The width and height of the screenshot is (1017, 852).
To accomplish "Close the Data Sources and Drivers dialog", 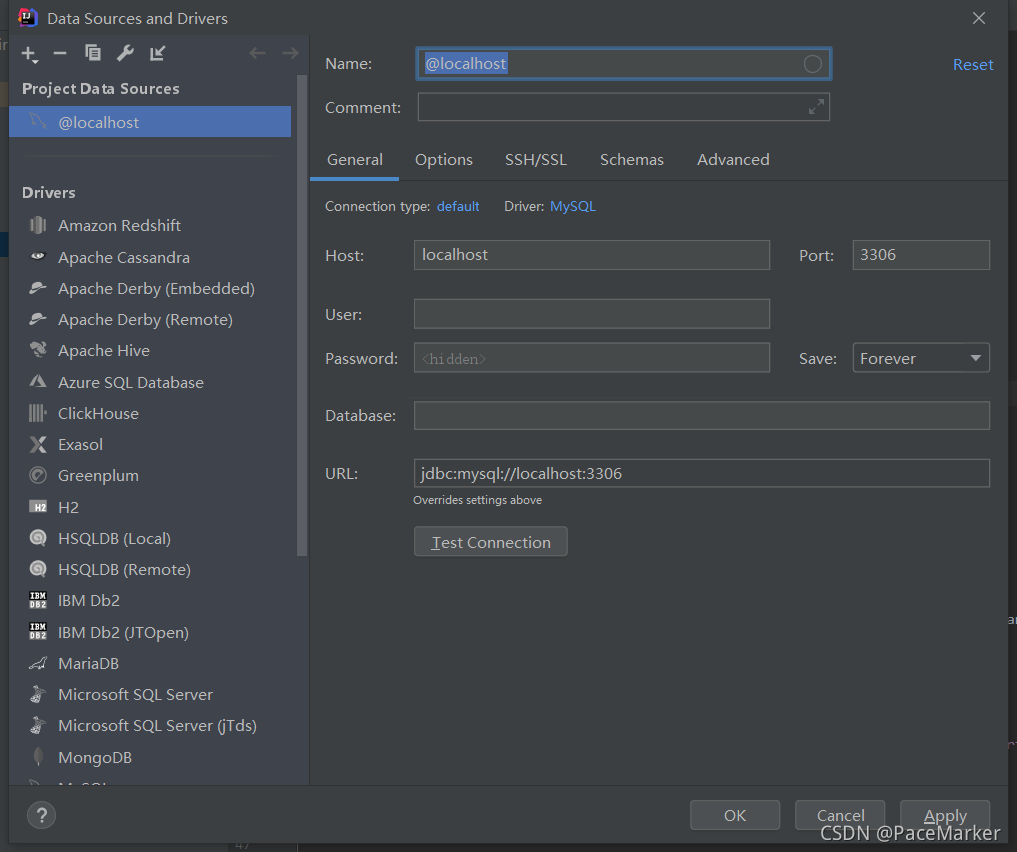I will click(979, 18).
